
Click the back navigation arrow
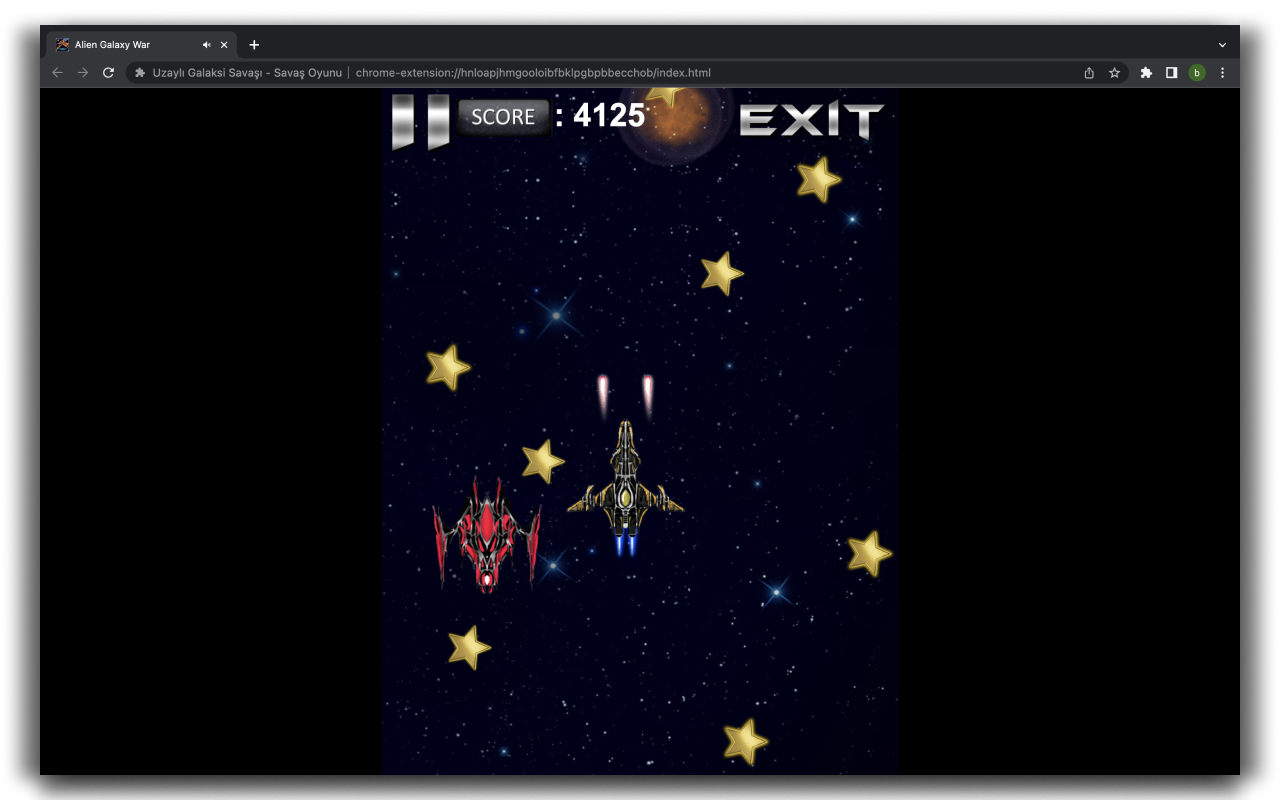tap(57, 72)
